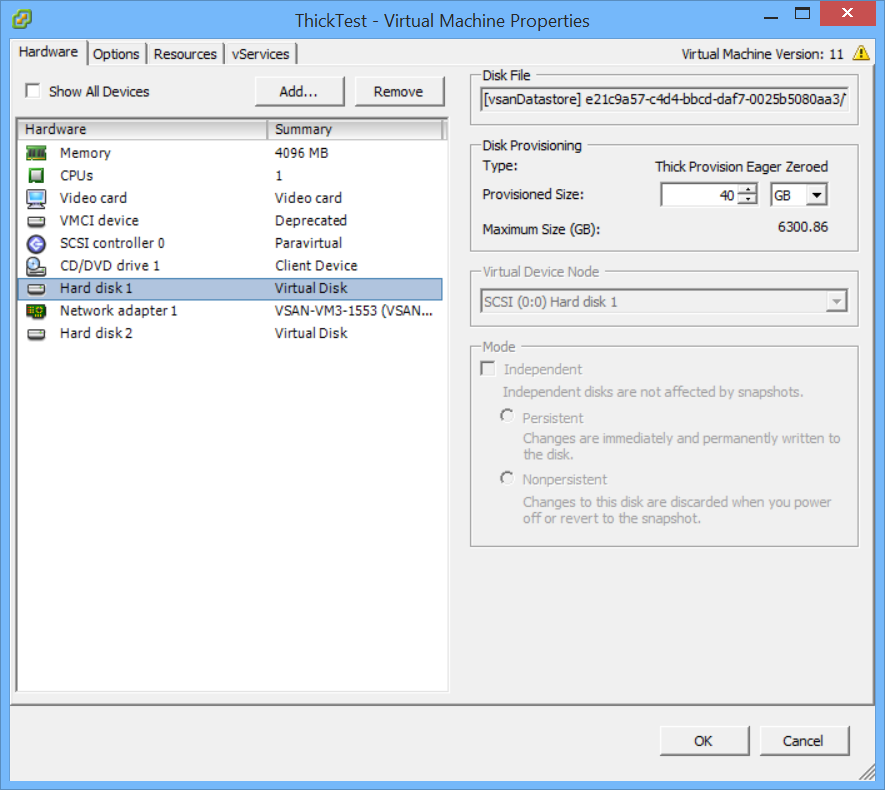This screenshot has width=885, height=790.
Task: Click the SCSI controller 0 icon
Action: coord(36,243)
